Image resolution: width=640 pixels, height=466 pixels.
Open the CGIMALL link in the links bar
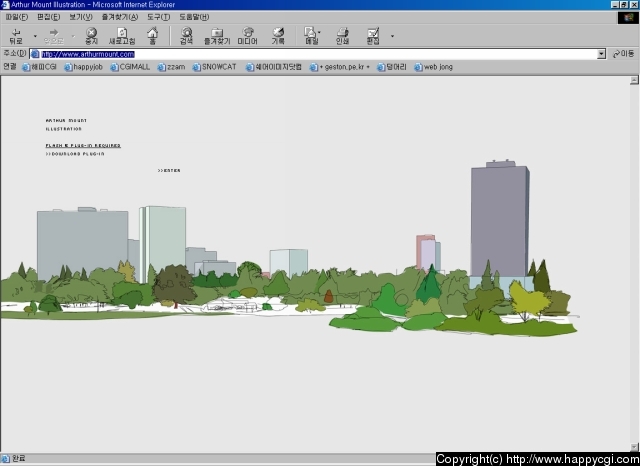point(130,67)
